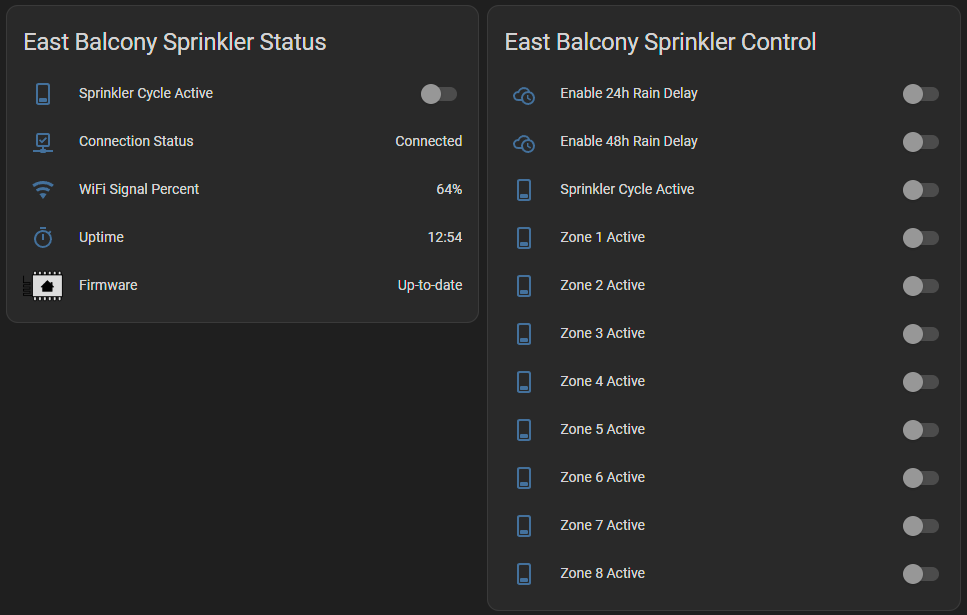Enable the Zone 7 Active switch
The height and width of the screenshot is (615, 967).
tap(920, 526)
